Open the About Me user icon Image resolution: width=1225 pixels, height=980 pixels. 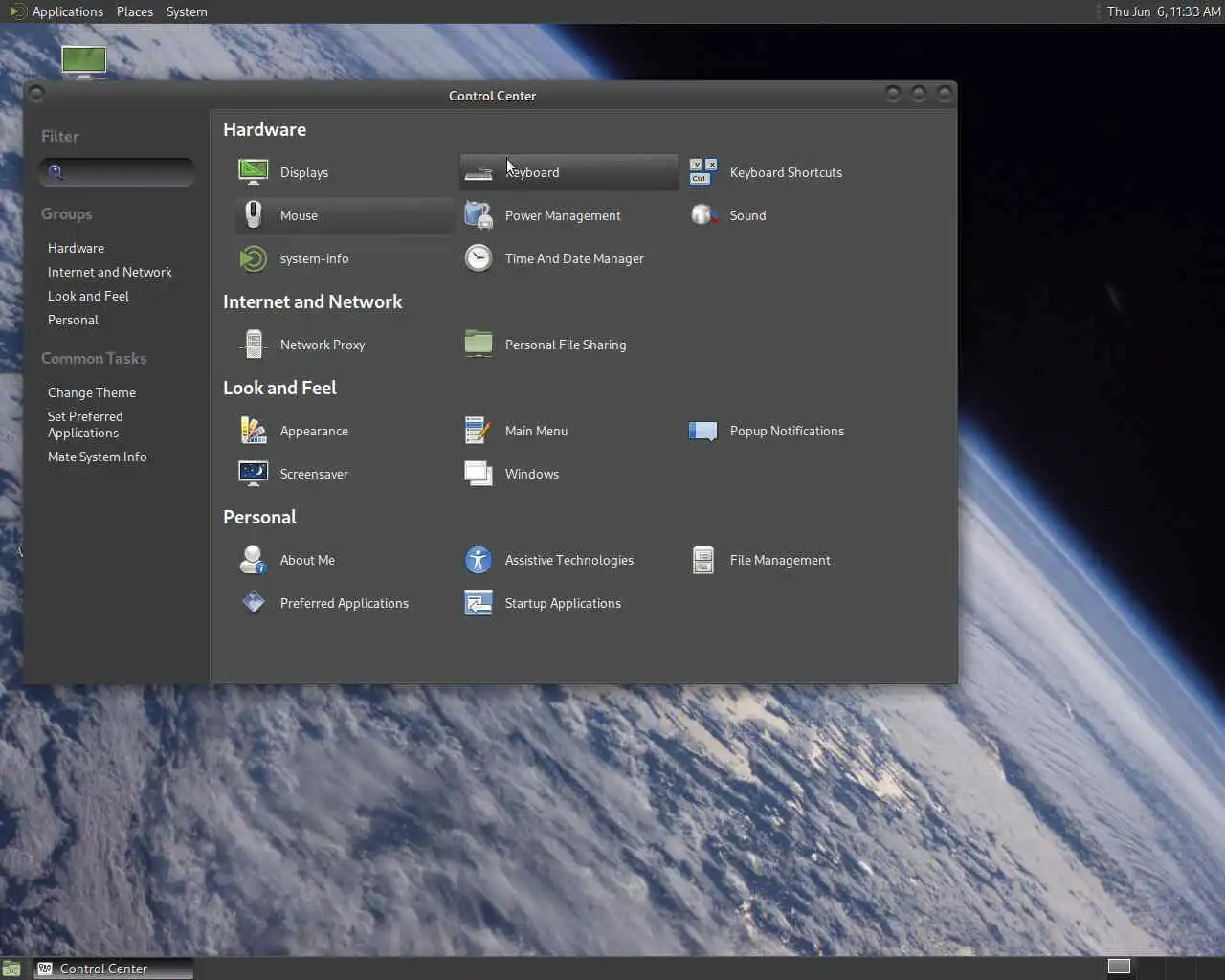pyautogui.click(x=254, y=560)
